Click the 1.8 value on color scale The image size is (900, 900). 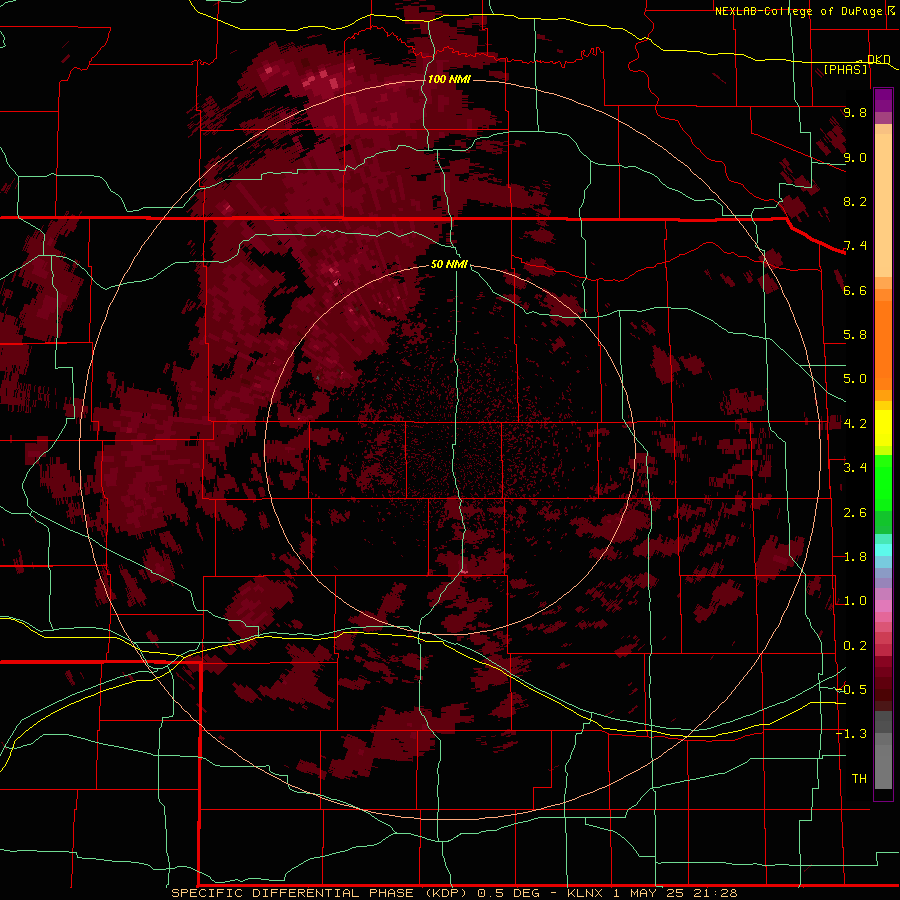click(855, 557)
